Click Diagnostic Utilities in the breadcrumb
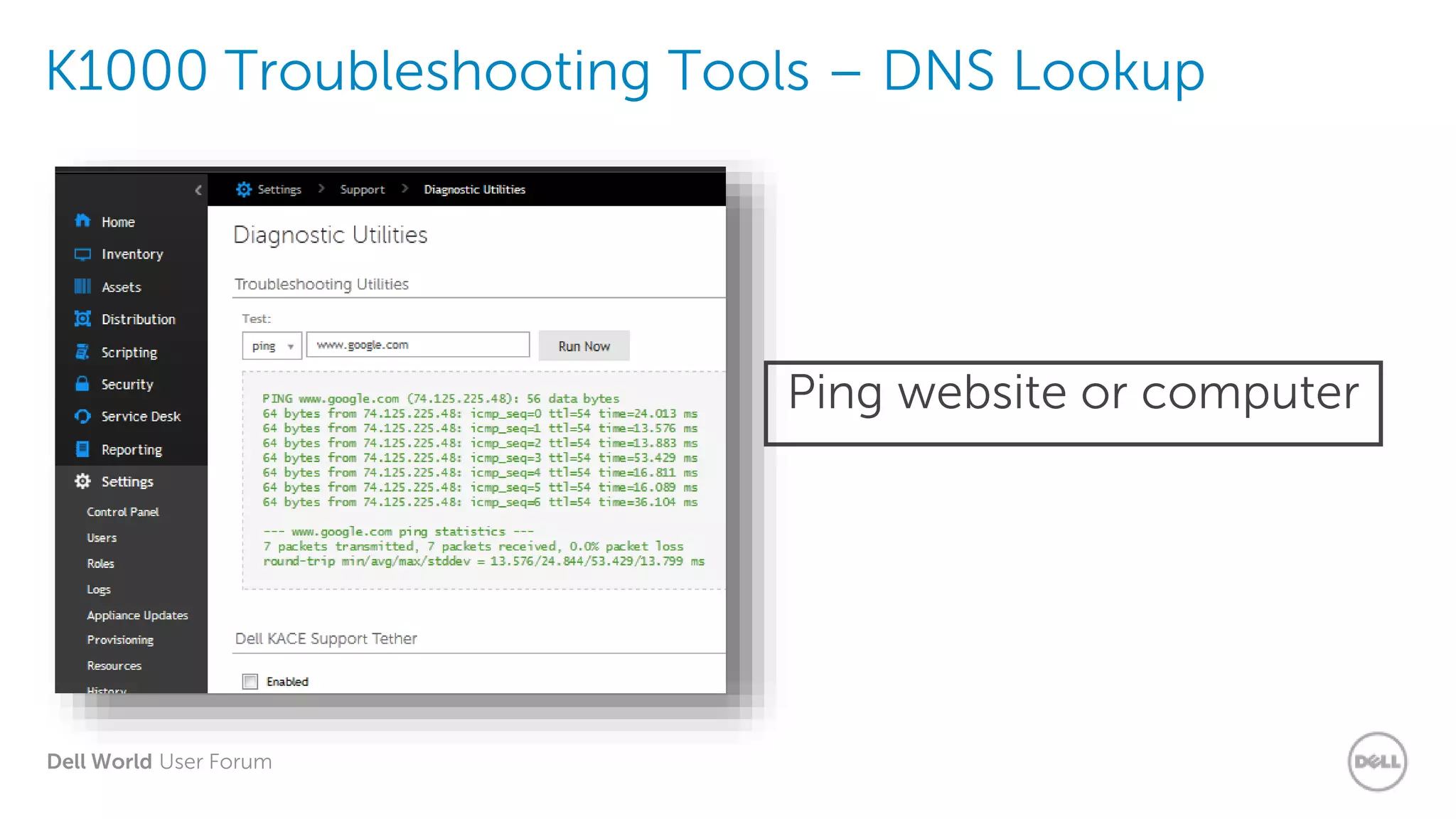Image resolution: width=1456 pixels, height=819 pixels. tap(475, 190)
